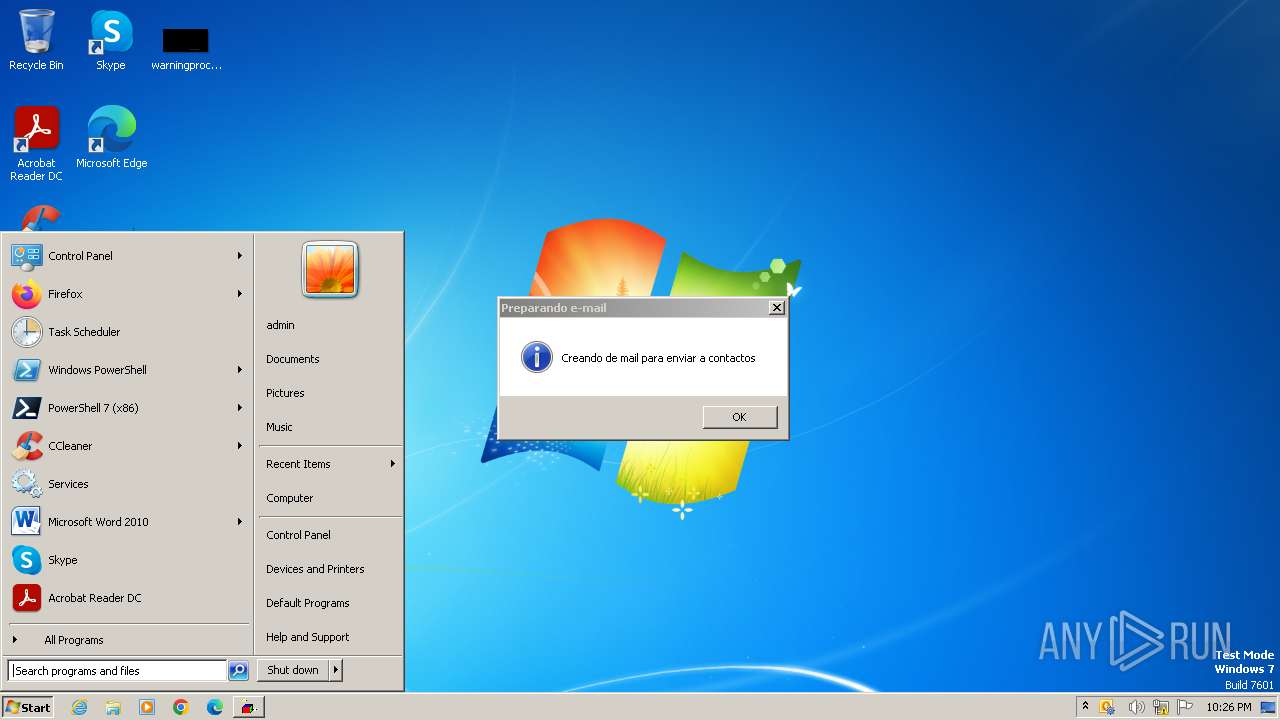Click Control Panel icon in Start menu programs list

pyautogui.click(x=26, y=256)
